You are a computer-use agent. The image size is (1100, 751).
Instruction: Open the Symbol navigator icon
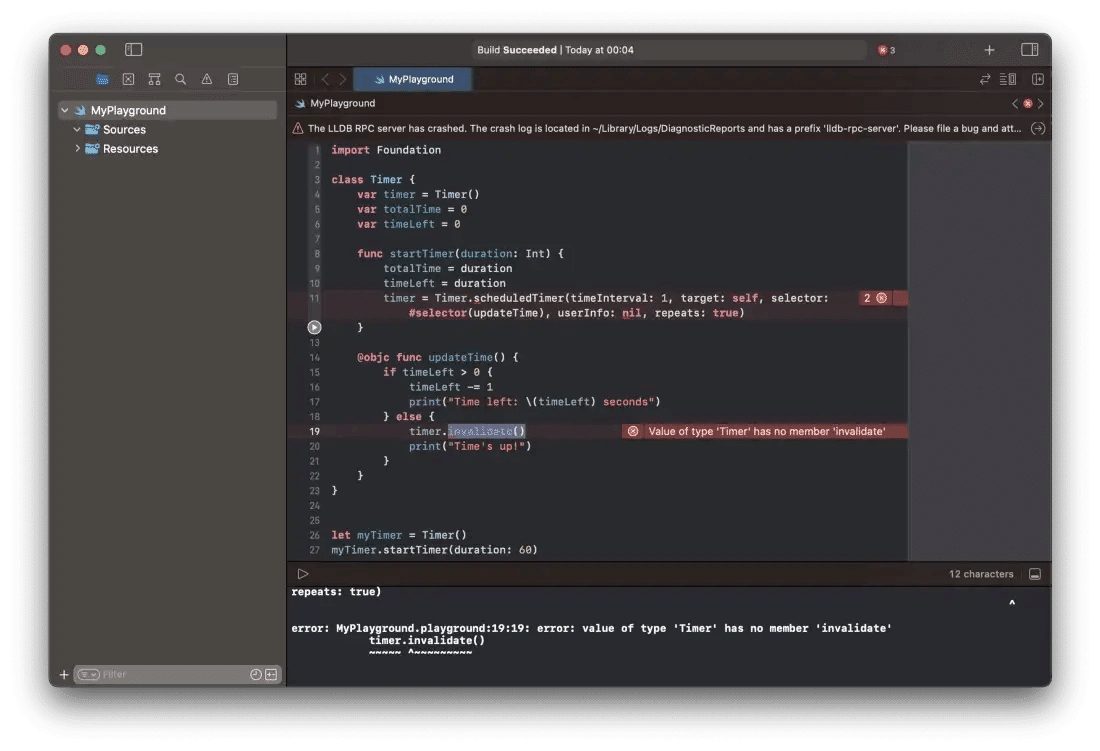[x=154, y=79]
